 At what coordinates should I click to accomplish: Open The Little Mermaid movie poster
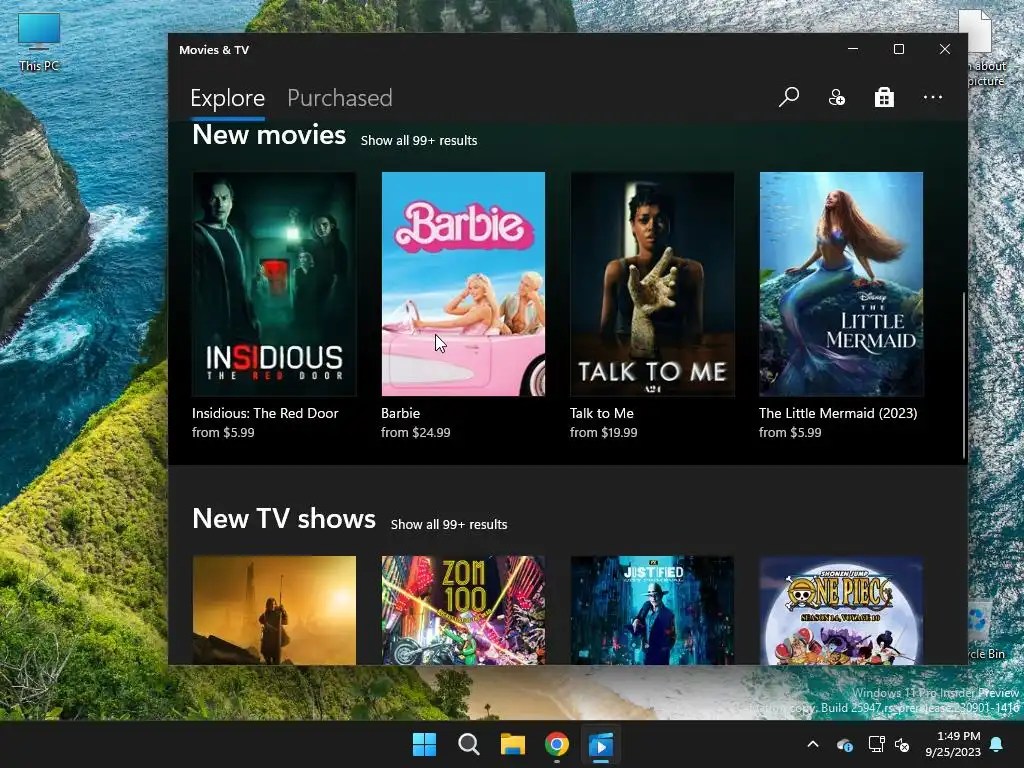point(841,284)
